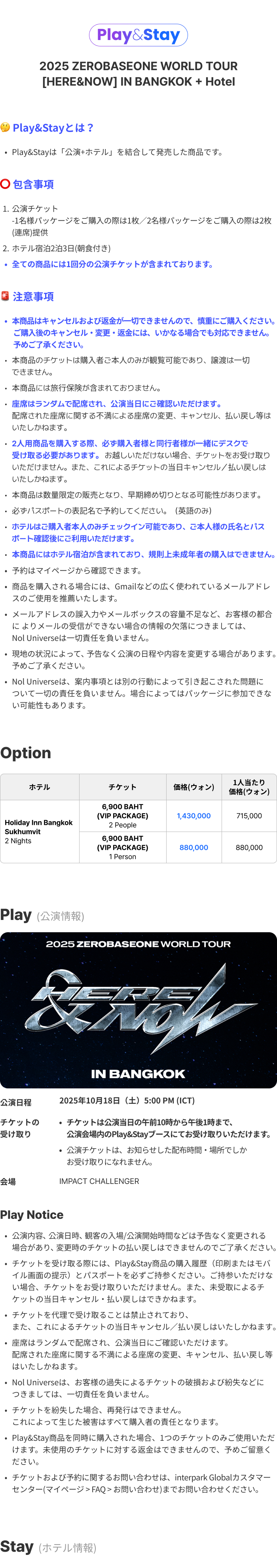Click the Play&Stay logo badge

click(x=138, y=35)
